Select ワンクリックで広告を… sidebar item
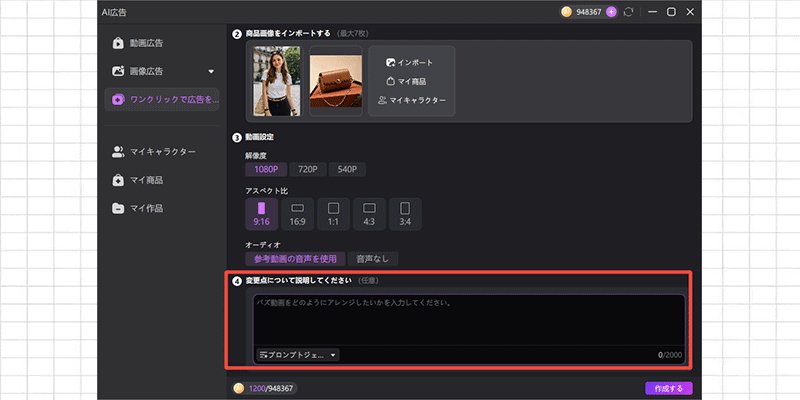The width and height of the screenshot is (800, 400). 162,99
